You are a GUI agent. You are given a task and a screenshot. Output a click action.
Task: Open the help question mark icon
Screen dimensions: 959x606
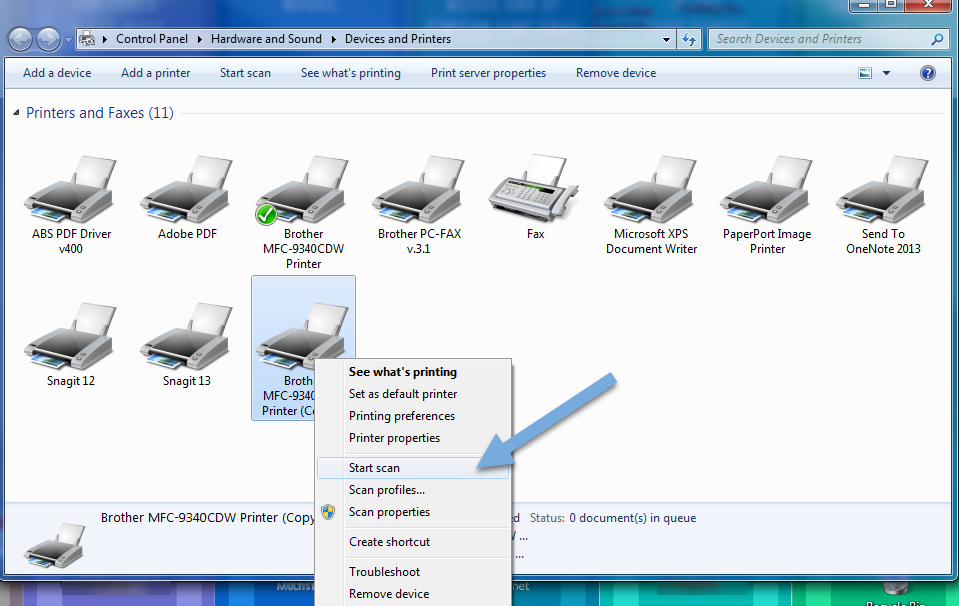click(927, 73)
